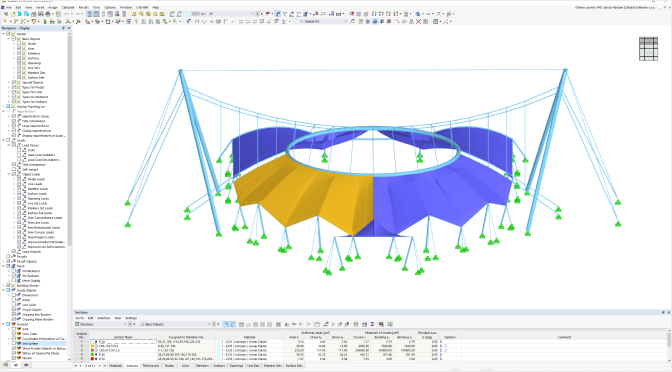Switch to the Materials tab
The image size is (672, 372).
pyautogui.click(x=115, y=366)
